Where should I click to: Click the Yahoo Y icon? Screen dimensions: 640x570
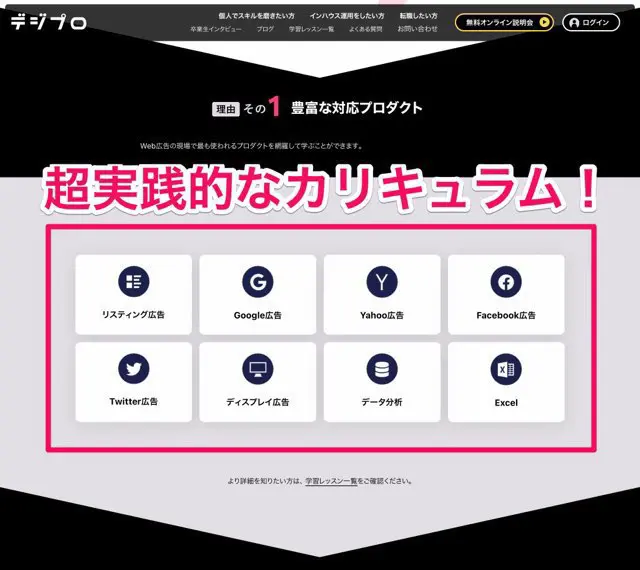click(x=382, y=281)
